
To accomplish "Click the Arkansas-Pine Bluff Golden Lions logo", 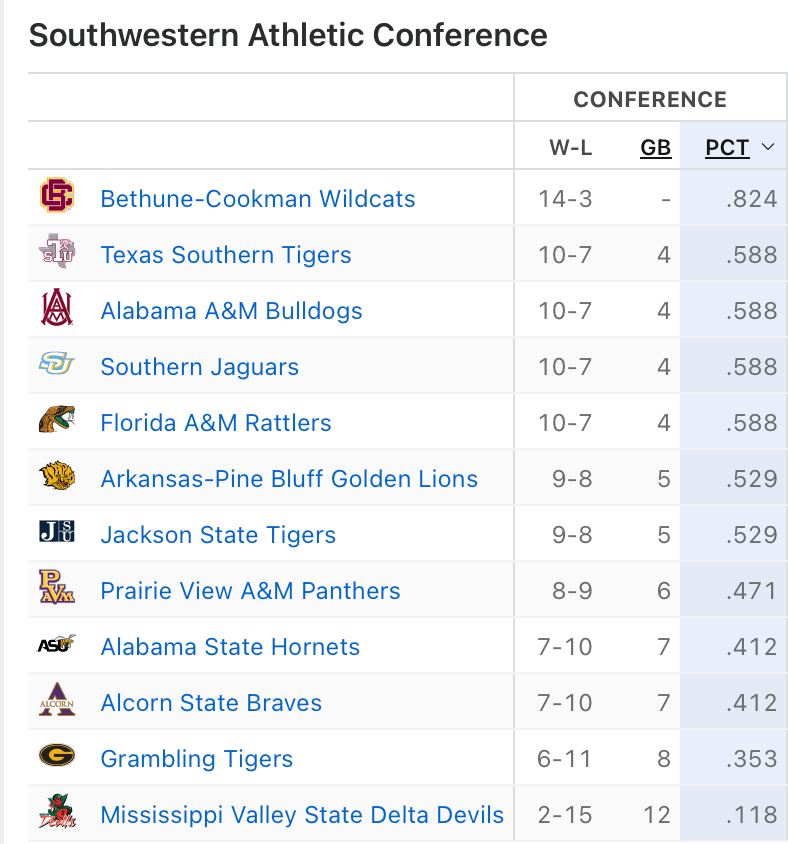I will point(57,478).
